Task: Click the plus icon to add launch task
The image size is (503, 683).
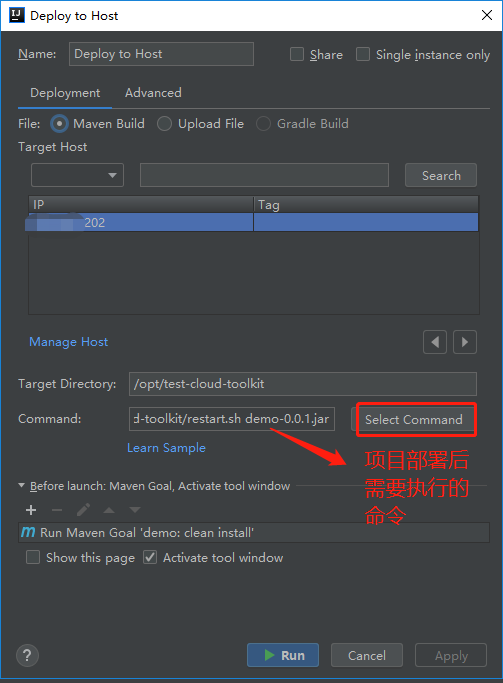Action: pyautogui.click(x=31, y=510)
